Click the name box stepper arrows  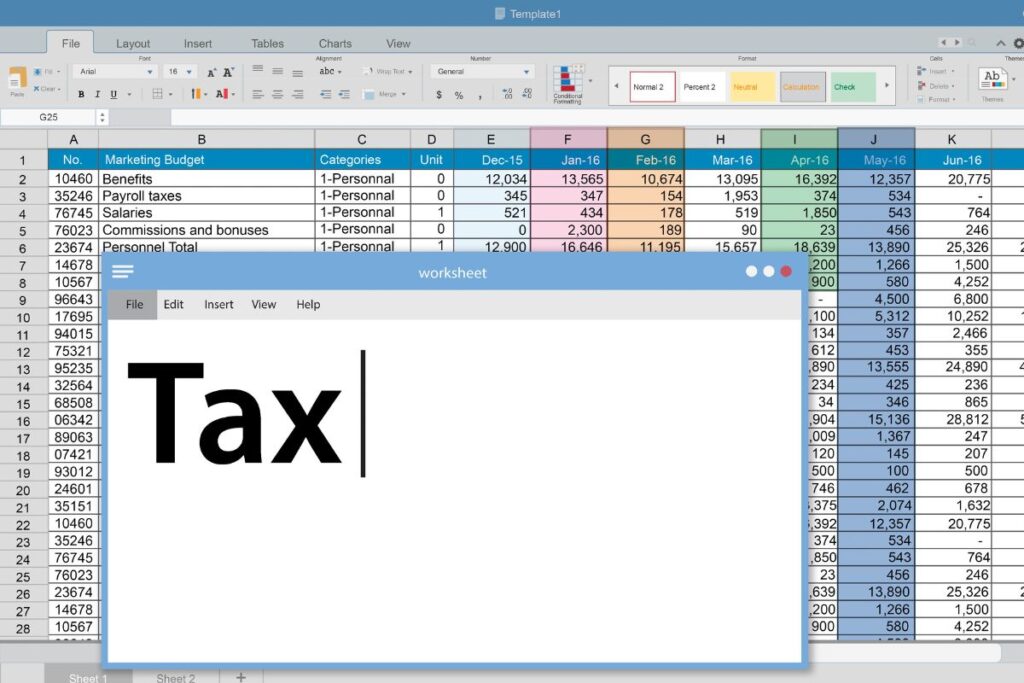pos(102,118)
